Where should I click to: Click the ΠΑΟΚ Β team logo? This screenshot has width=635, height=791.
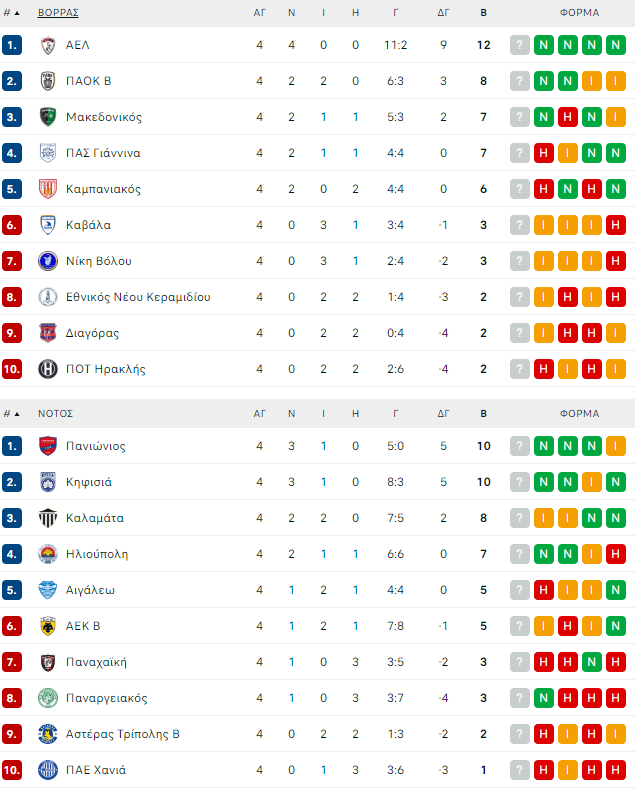(47, 81)
